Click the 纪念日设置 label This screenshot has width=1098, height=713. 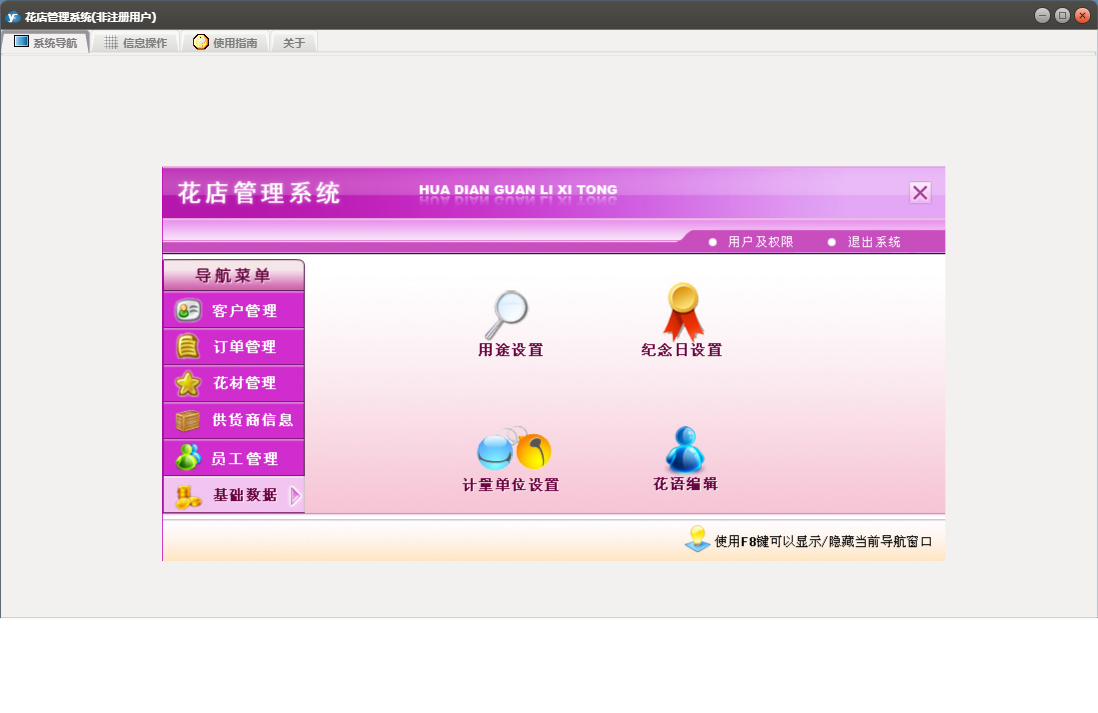tap(681, 349)
